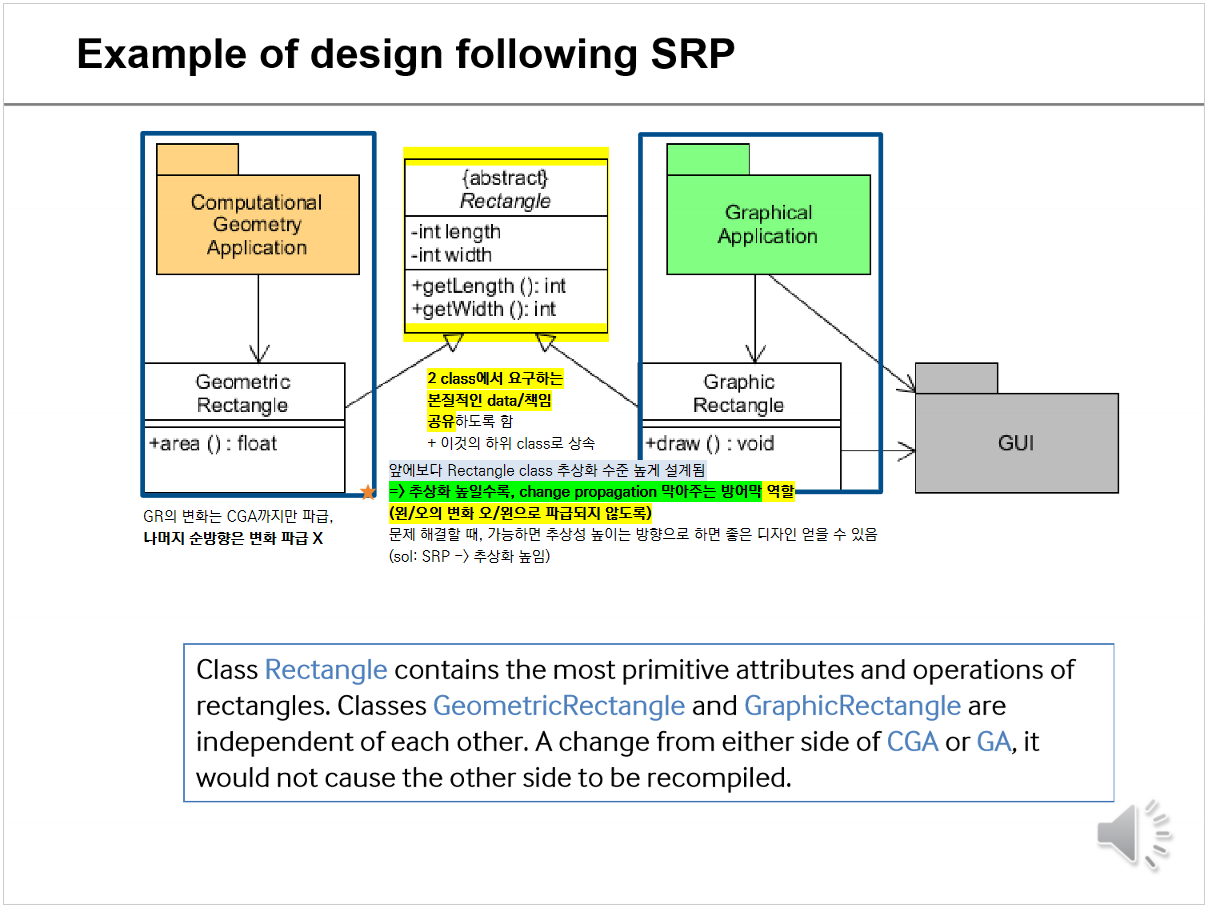Click the orange star marker
This screenshot has width=1205, height=907.
(x=368, y=492)
